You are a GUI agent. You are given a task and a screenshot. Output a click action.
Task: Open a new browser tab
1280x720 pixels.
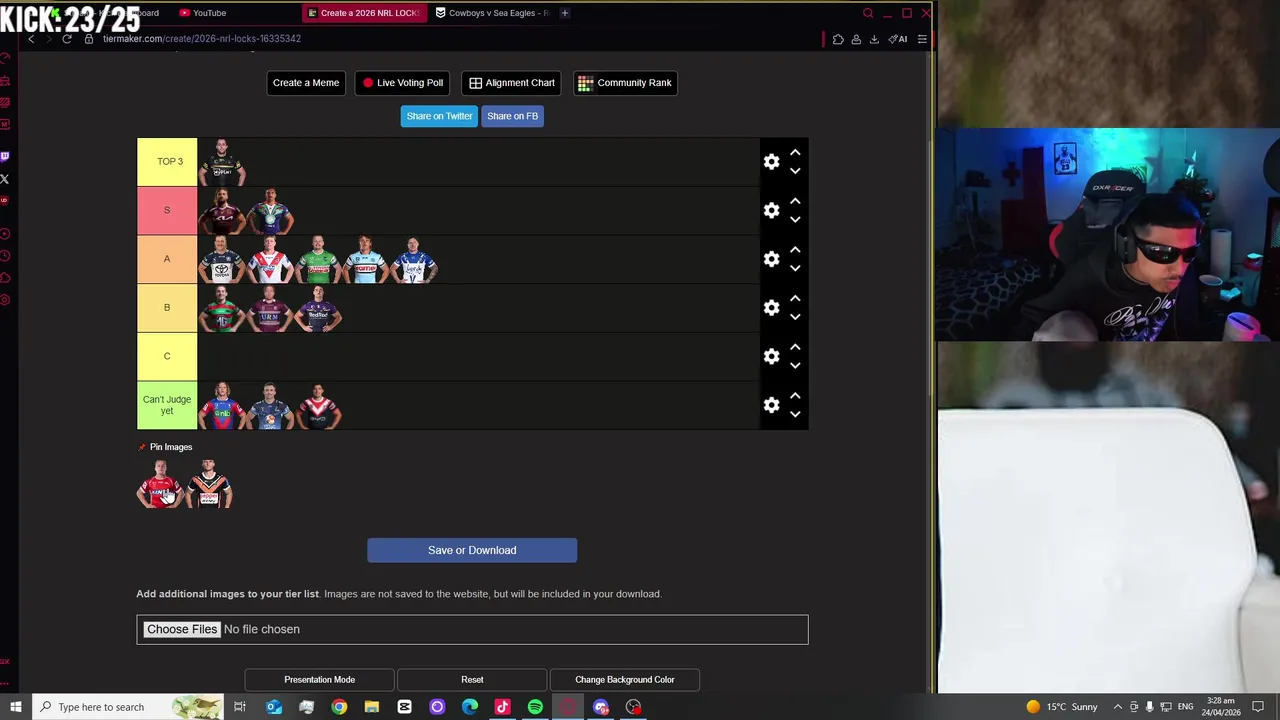point(565,13)
